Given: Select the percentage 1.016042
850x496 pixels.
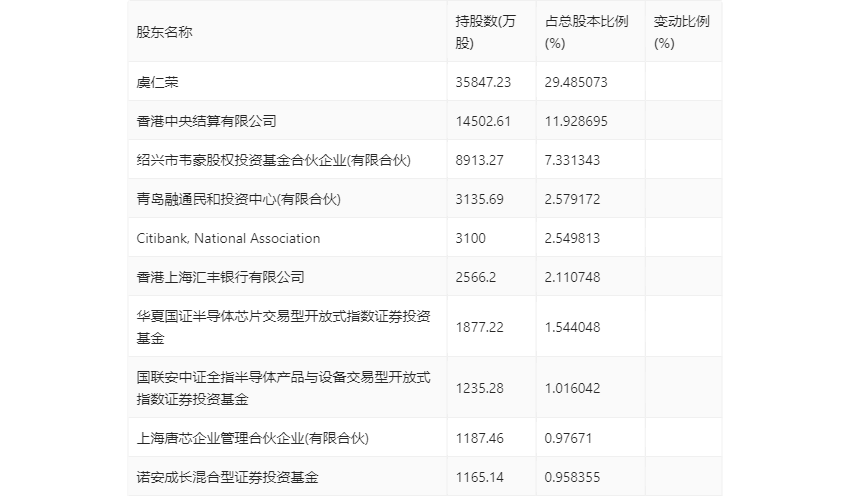Looking at the screenshot, I should tap(572, 388).
